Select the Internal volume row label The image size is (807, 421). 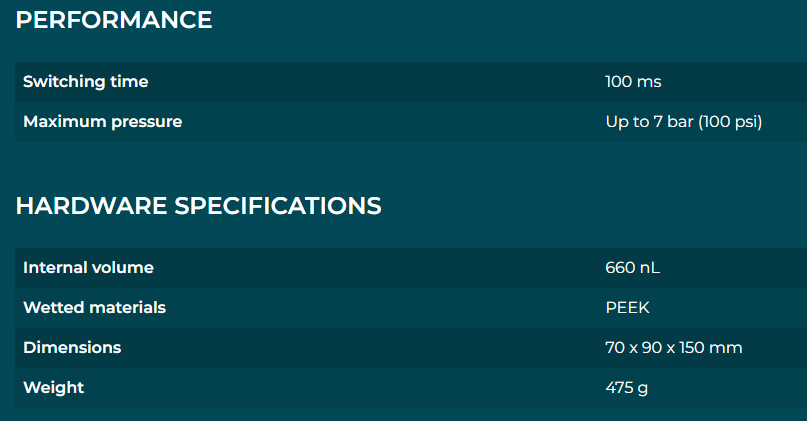point(89,268)
